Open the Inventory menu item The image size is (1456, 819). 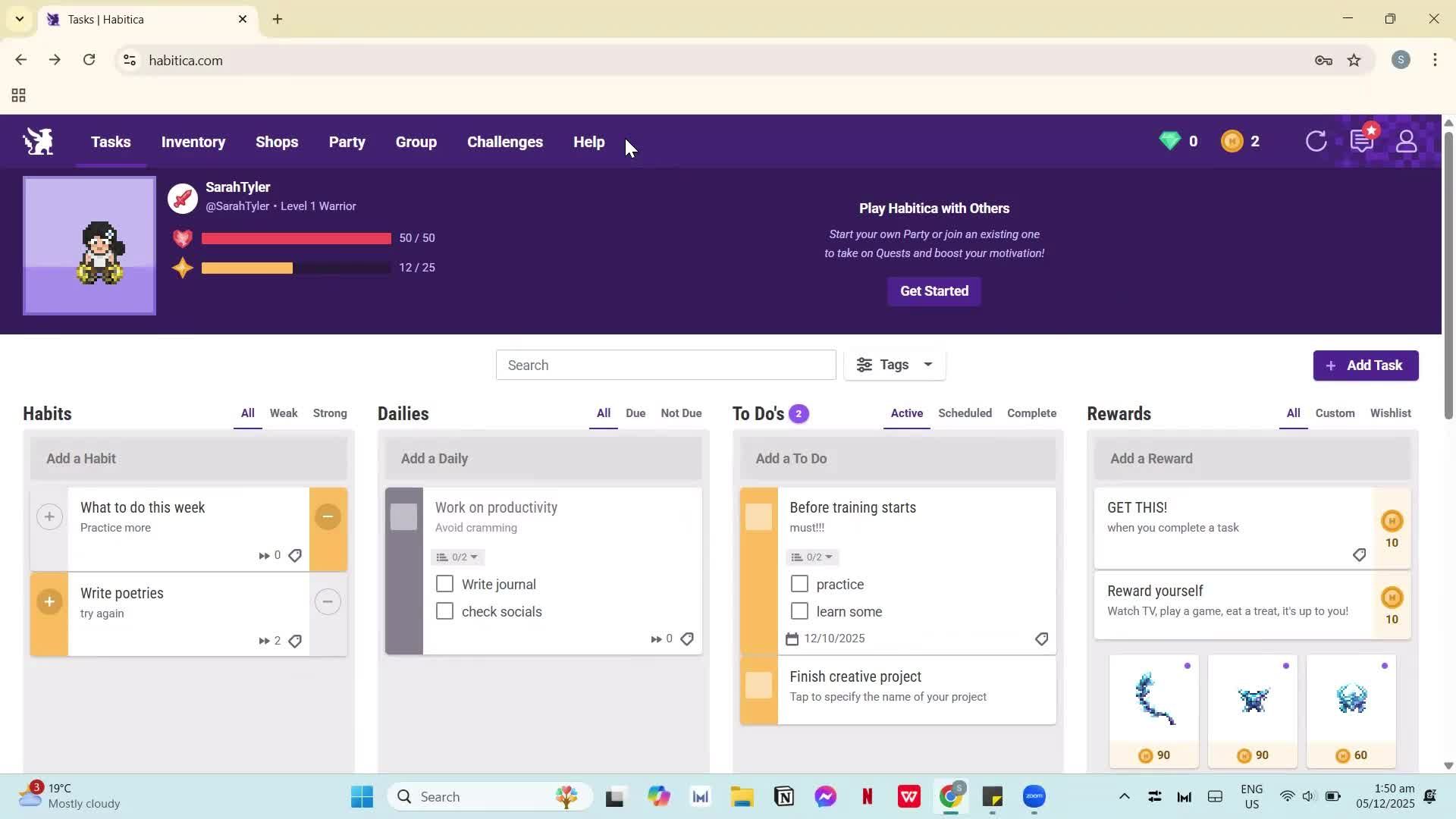[193, 142]
